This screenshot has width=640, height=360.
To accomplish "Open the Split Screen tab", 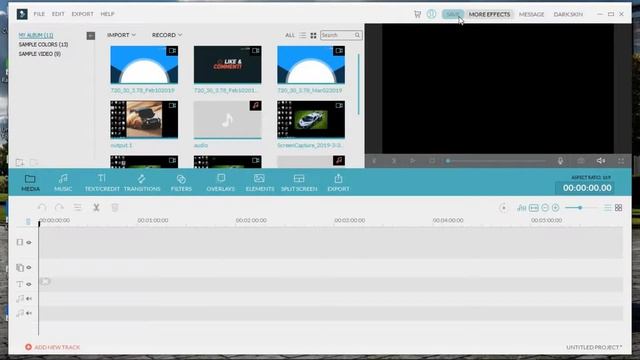I will coord(299,182).
